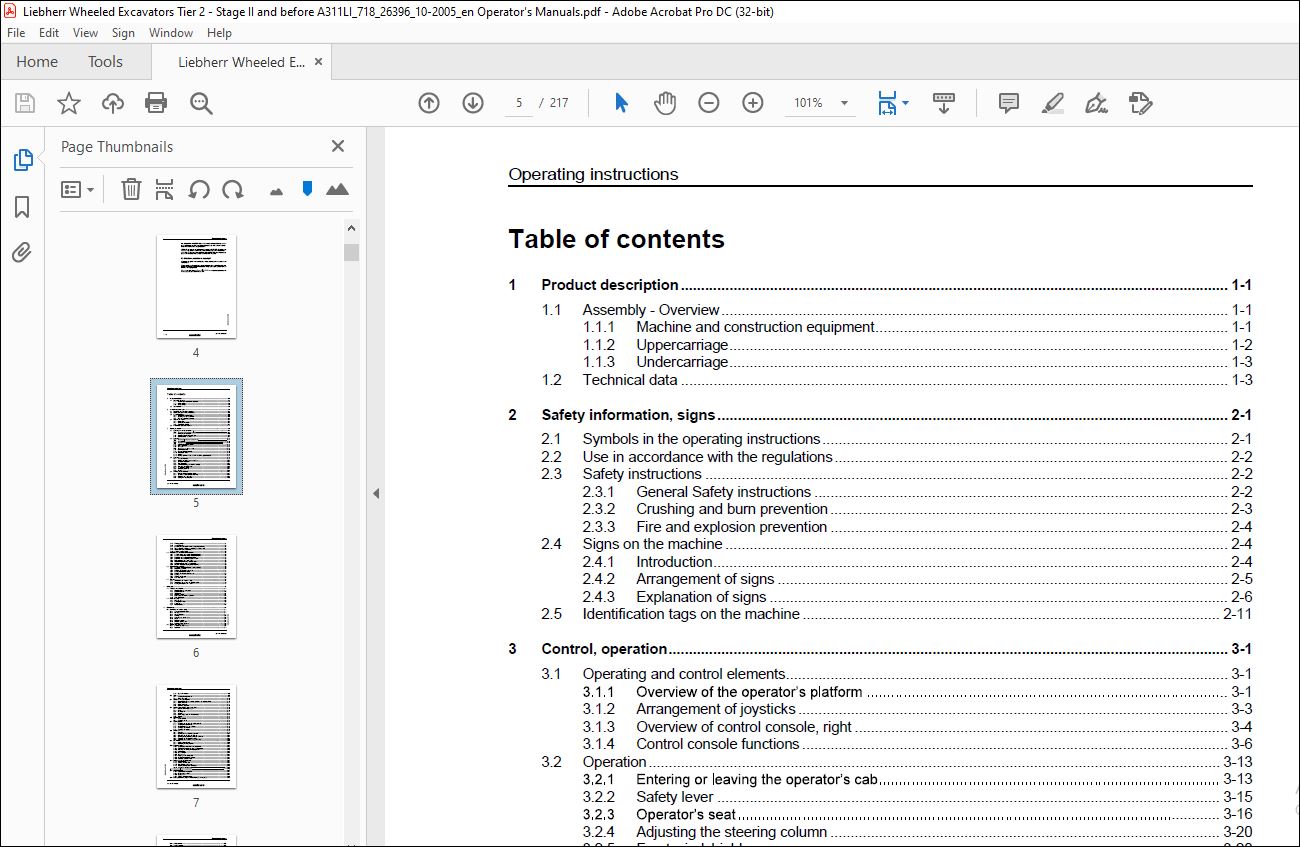
Task: Add the document to bookmarks (star)
Action: [x=69, y=103]
